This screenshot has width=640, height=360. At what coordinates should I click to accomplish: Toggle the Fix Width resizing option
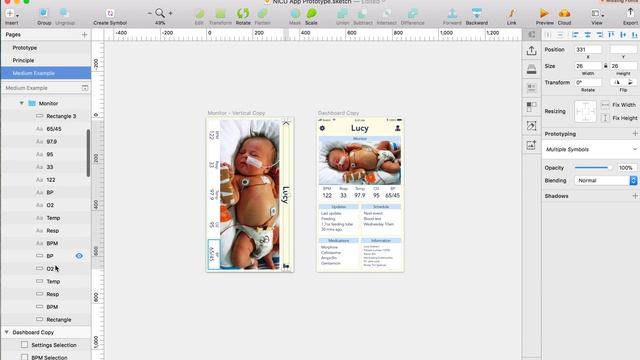point(605,105)
